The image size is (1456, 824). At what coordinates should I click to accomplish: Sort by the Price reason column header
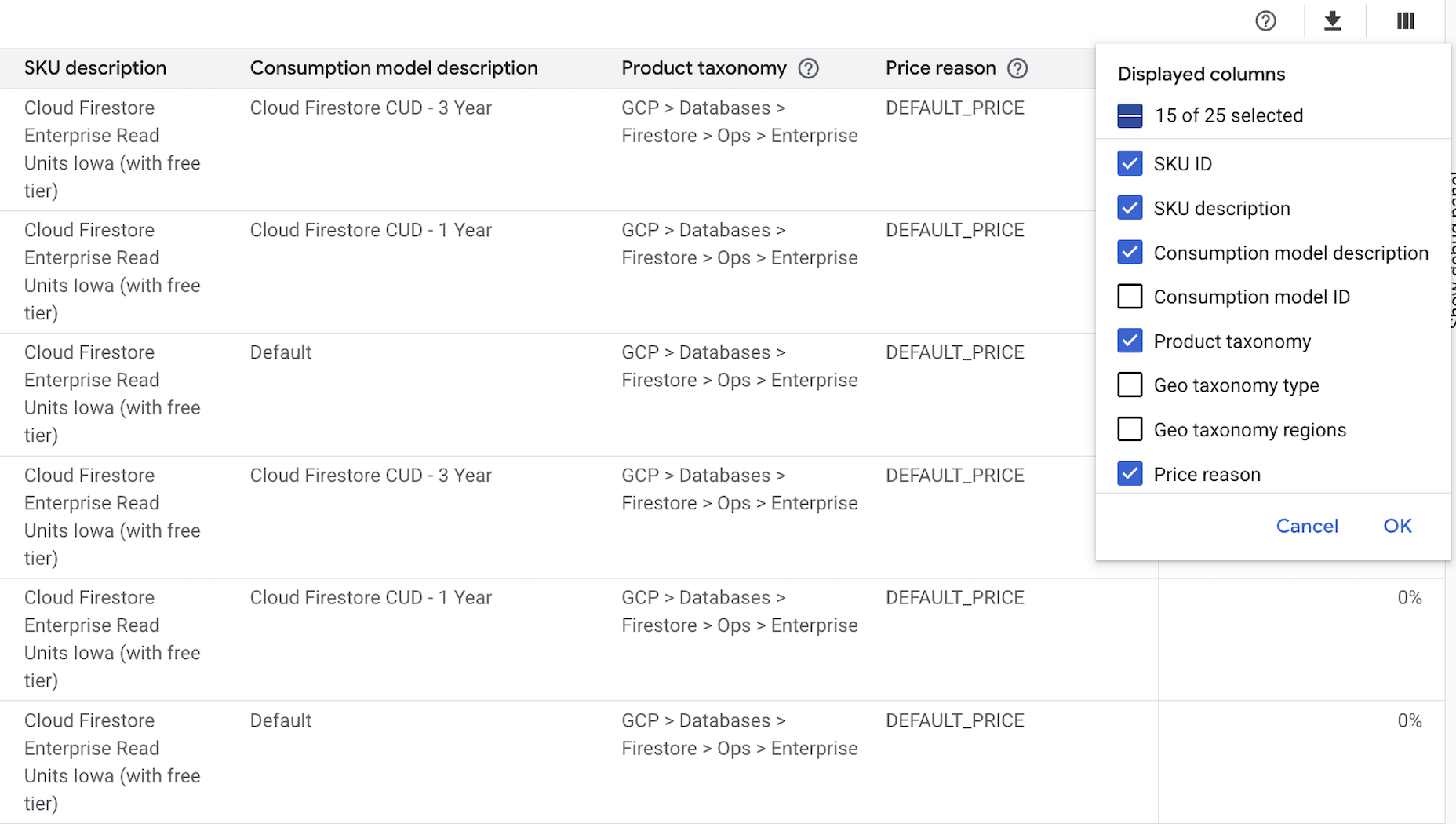point(941,68)
